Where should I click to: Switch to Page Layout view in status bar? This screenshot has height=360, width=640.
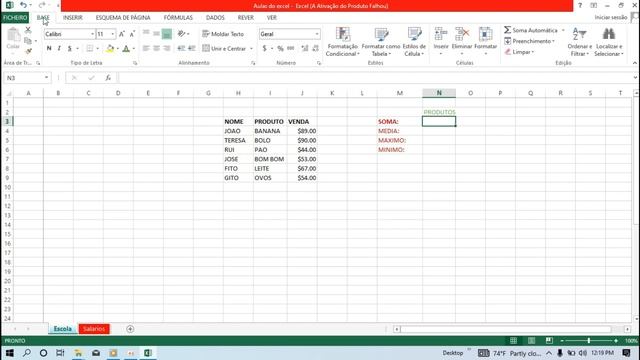coord(531,340)
